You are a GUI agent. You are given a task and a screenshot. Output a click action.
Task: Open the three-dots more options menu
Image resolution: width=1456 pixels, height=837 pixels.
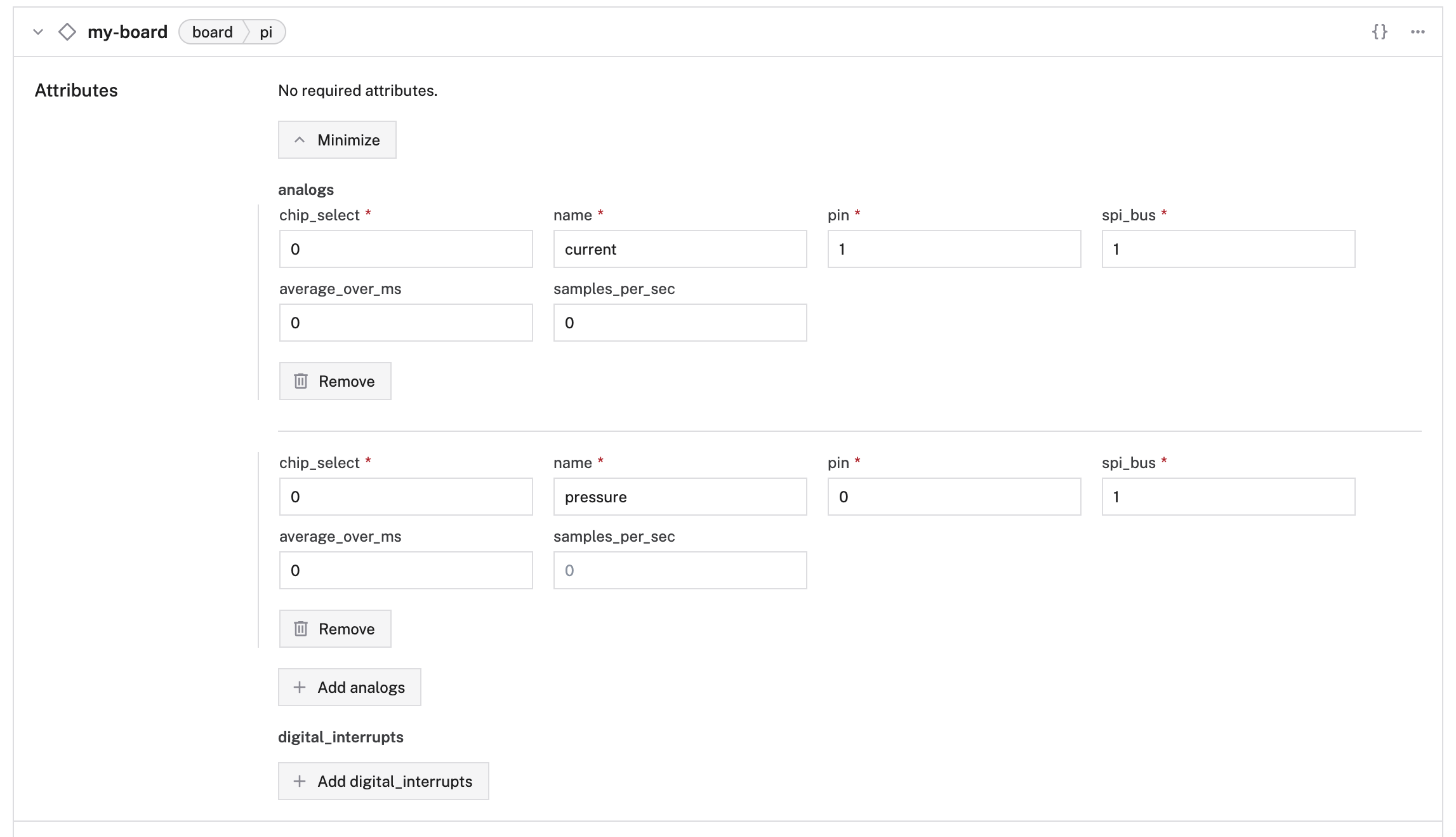[x=1417, y=32]
